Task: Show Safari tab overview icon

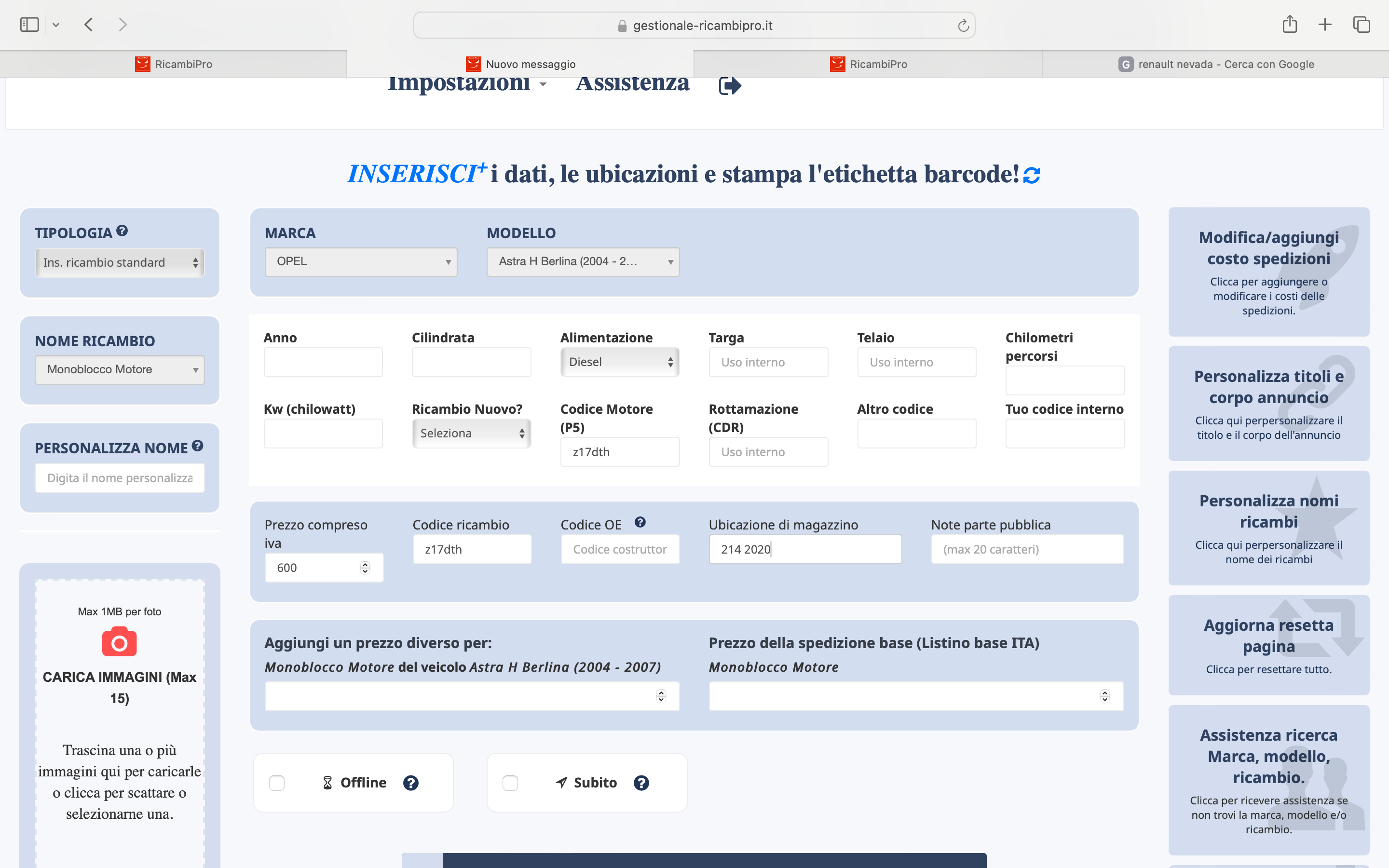Action: pos(1362,25)
